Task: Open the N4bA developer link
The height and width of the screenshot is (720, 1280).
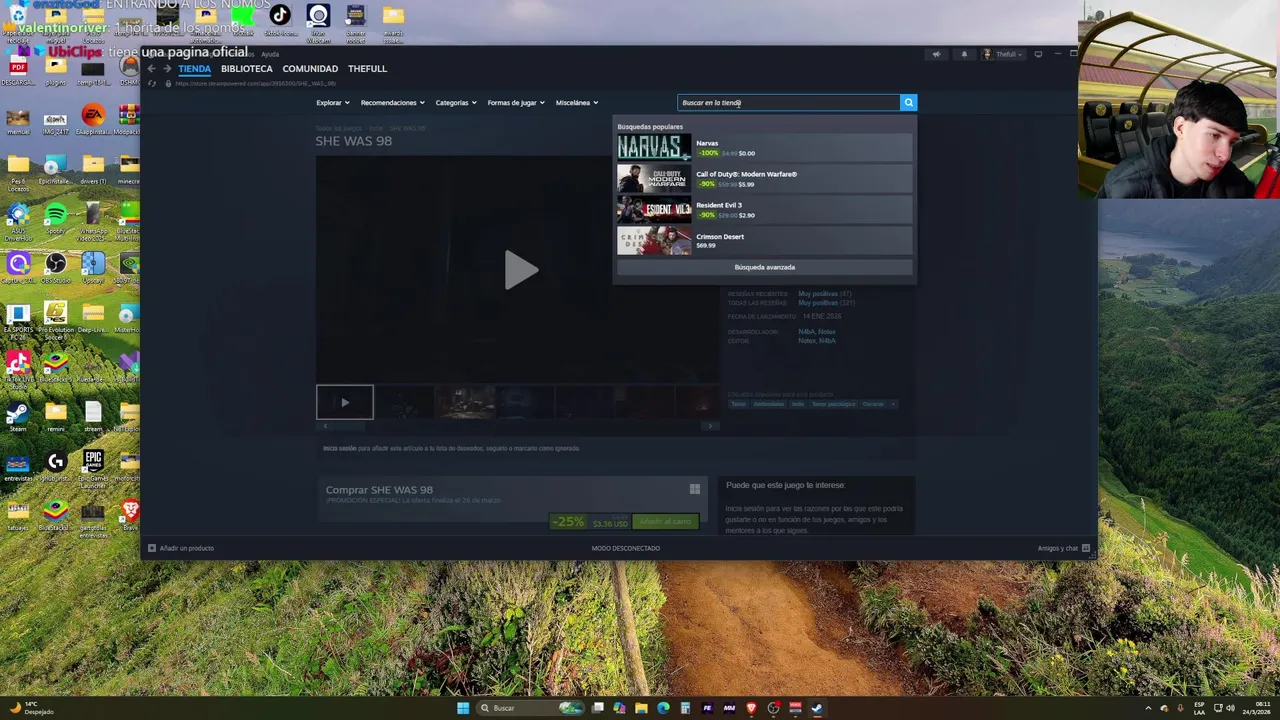Action: [x=806, y=331]
